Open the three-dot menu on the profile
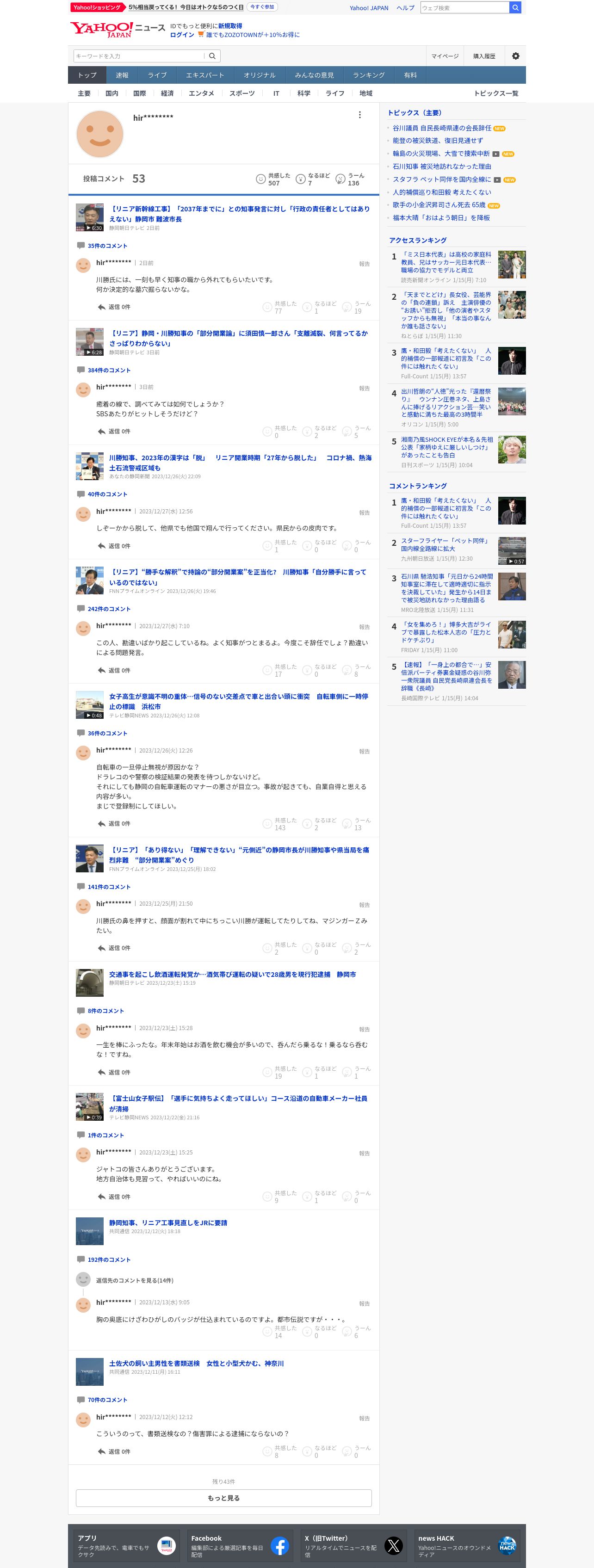Viewport: 594px width, 1568px height. [x=360, y=114]
